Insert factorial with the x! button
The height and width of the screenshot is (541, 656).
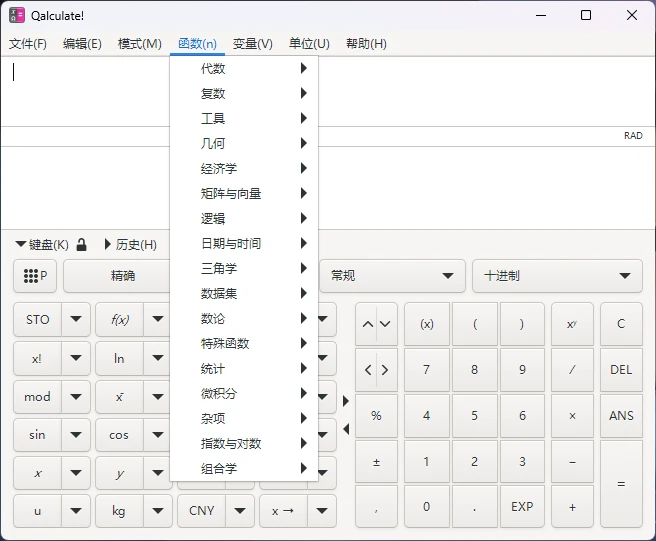[x=38, y=359]
